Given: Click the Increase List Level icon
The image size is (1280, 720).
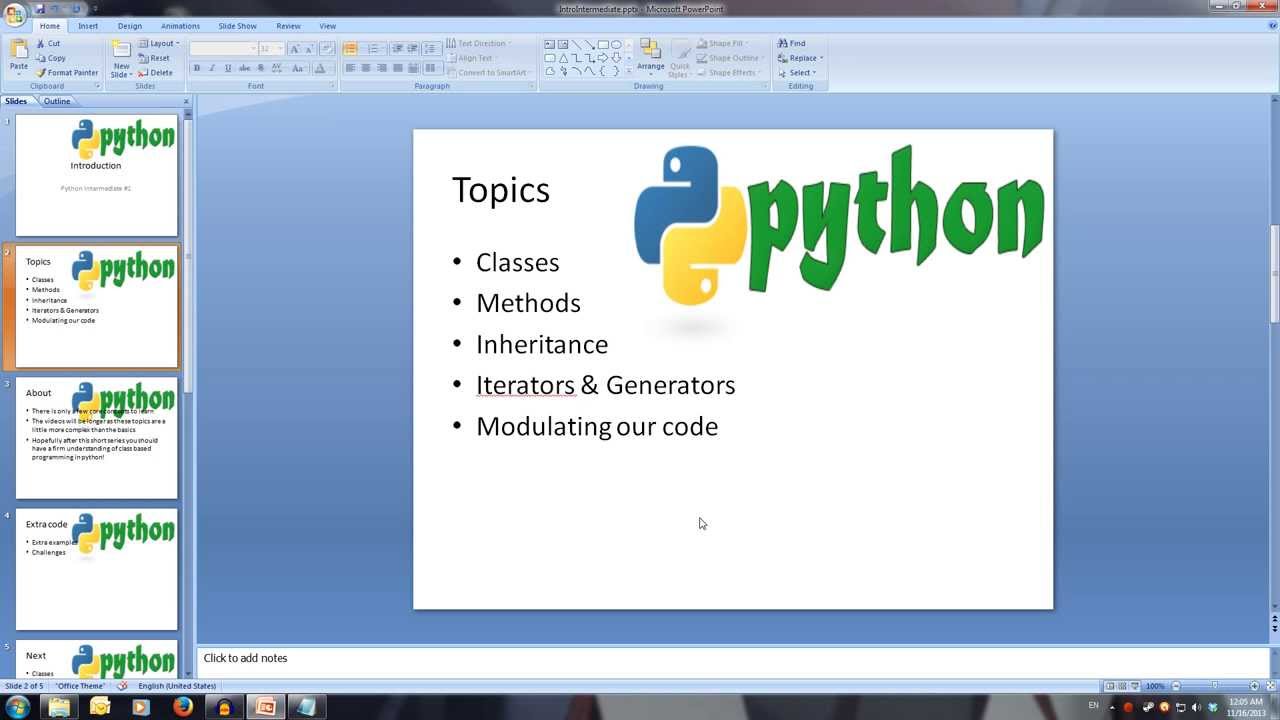Looking at the screenshot, I should point(412,48).
